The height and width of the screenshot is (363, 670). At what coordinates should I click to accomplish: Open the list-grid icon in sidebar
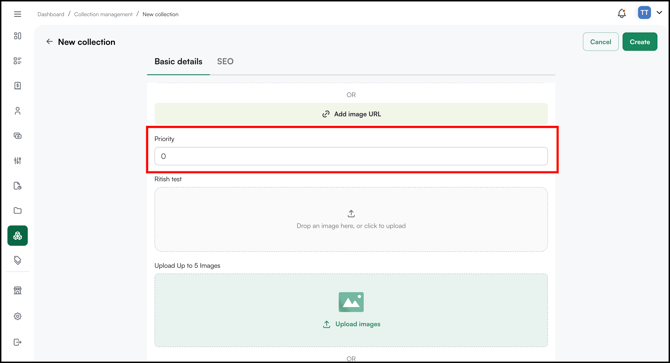pyautogui.click(x=18, y=61)
